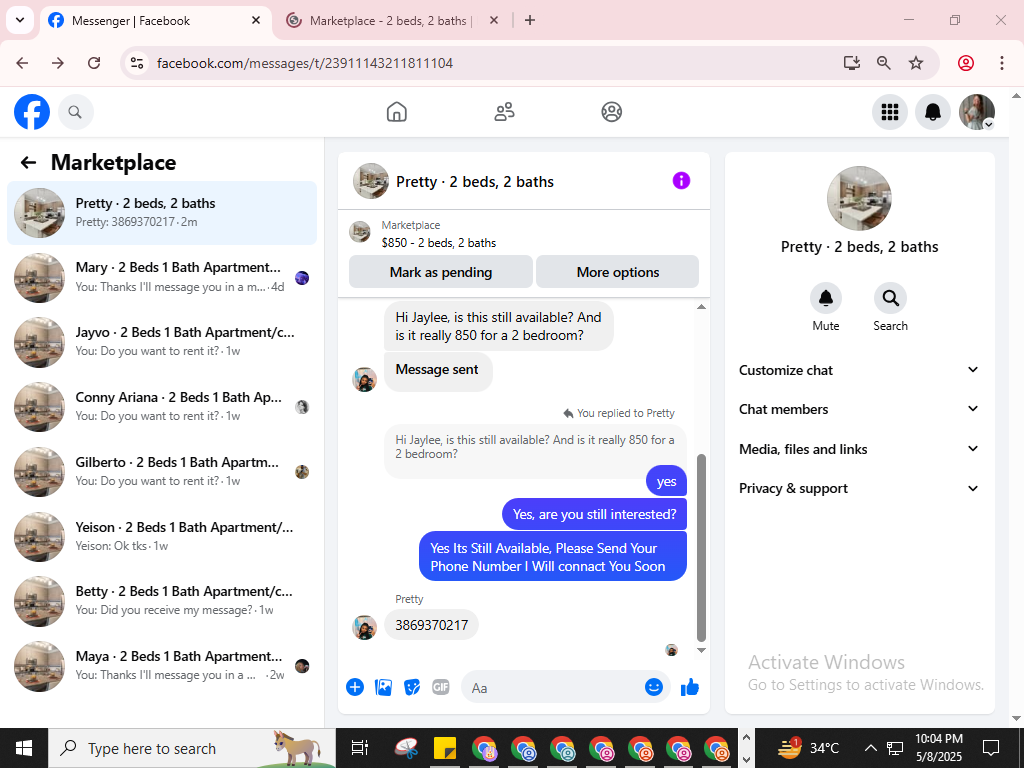Click Mark as pending button
Viewport: 1024px width, 768px height.
click(x=441, y=272)
